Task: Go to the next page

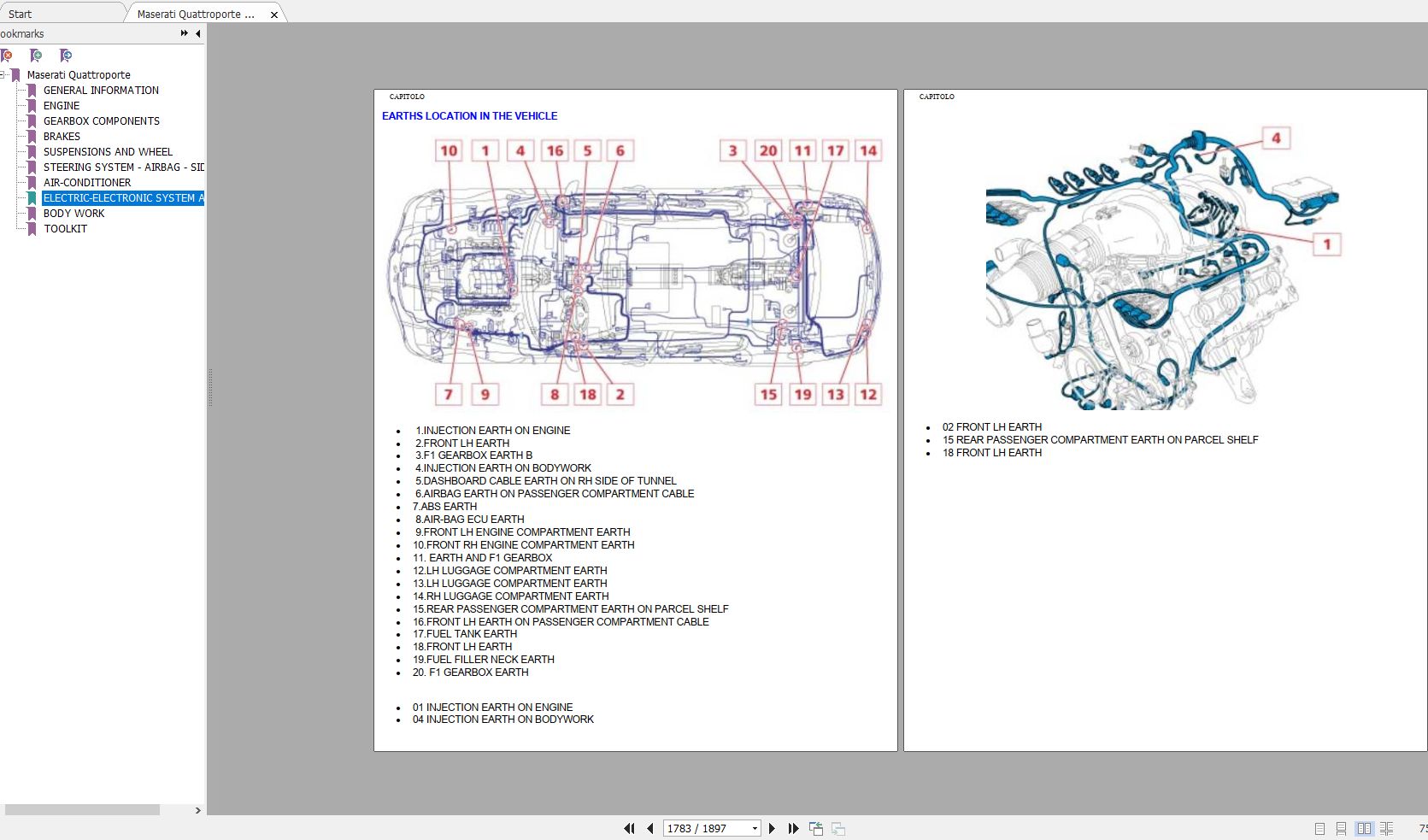Action: (x=772, y=828)
